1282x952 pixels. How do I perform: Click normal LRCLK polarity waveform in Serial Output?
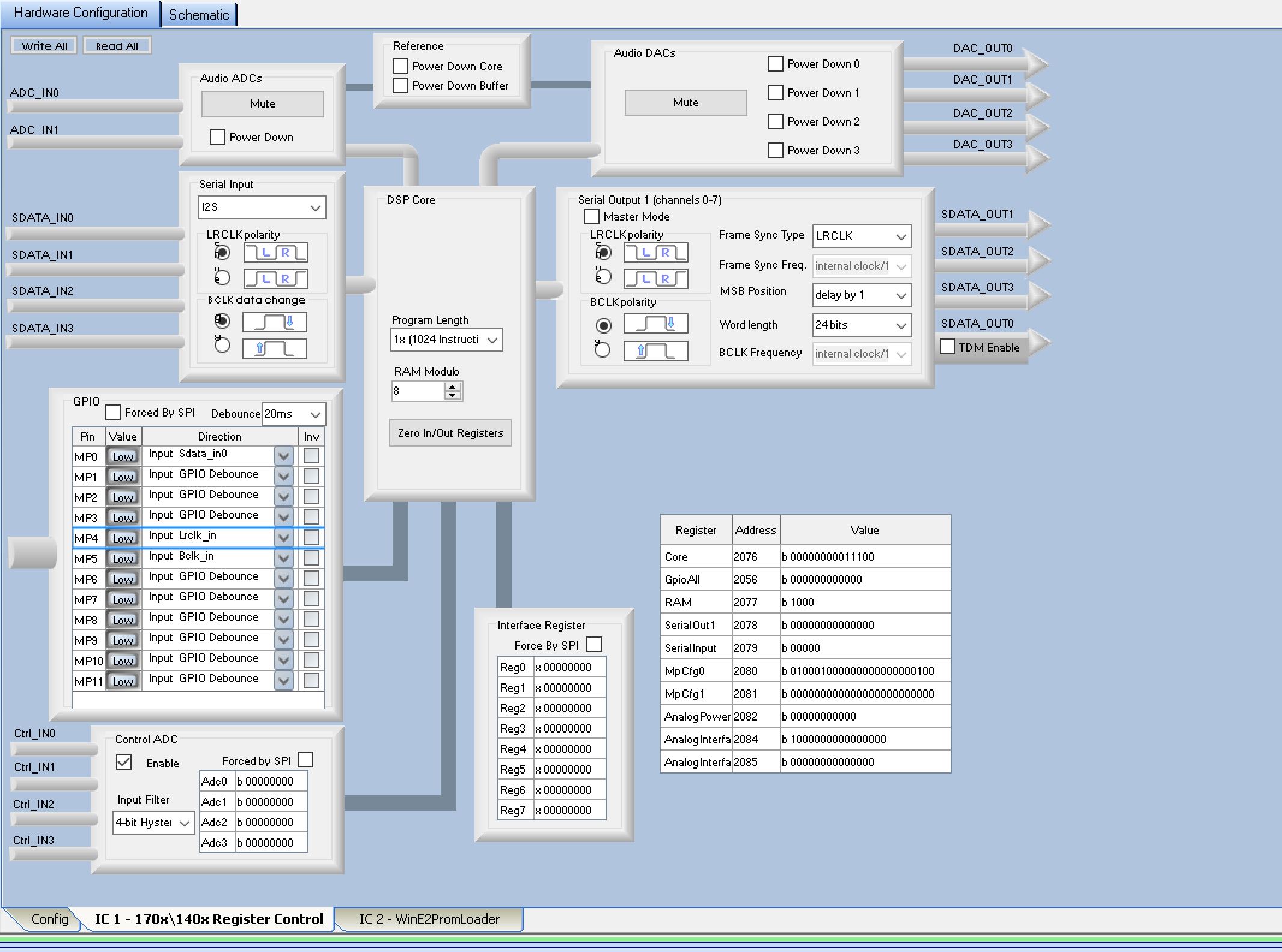[656, 252]
